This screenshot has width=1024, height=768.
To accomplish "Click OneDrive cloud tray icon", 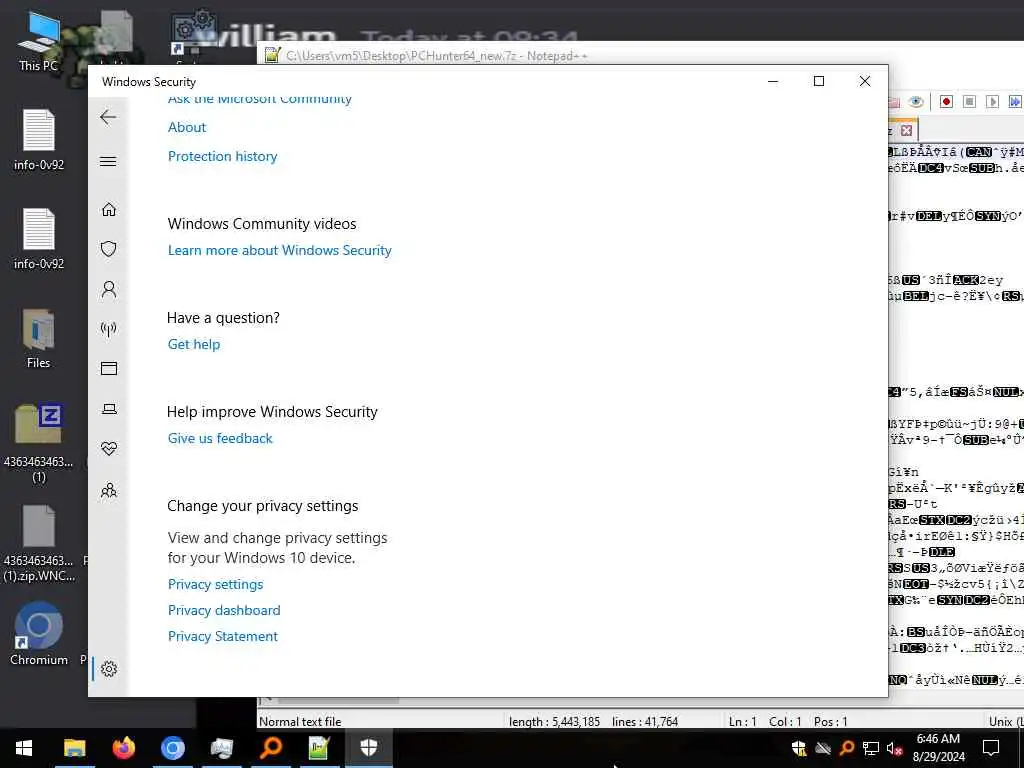I will 823,748.
